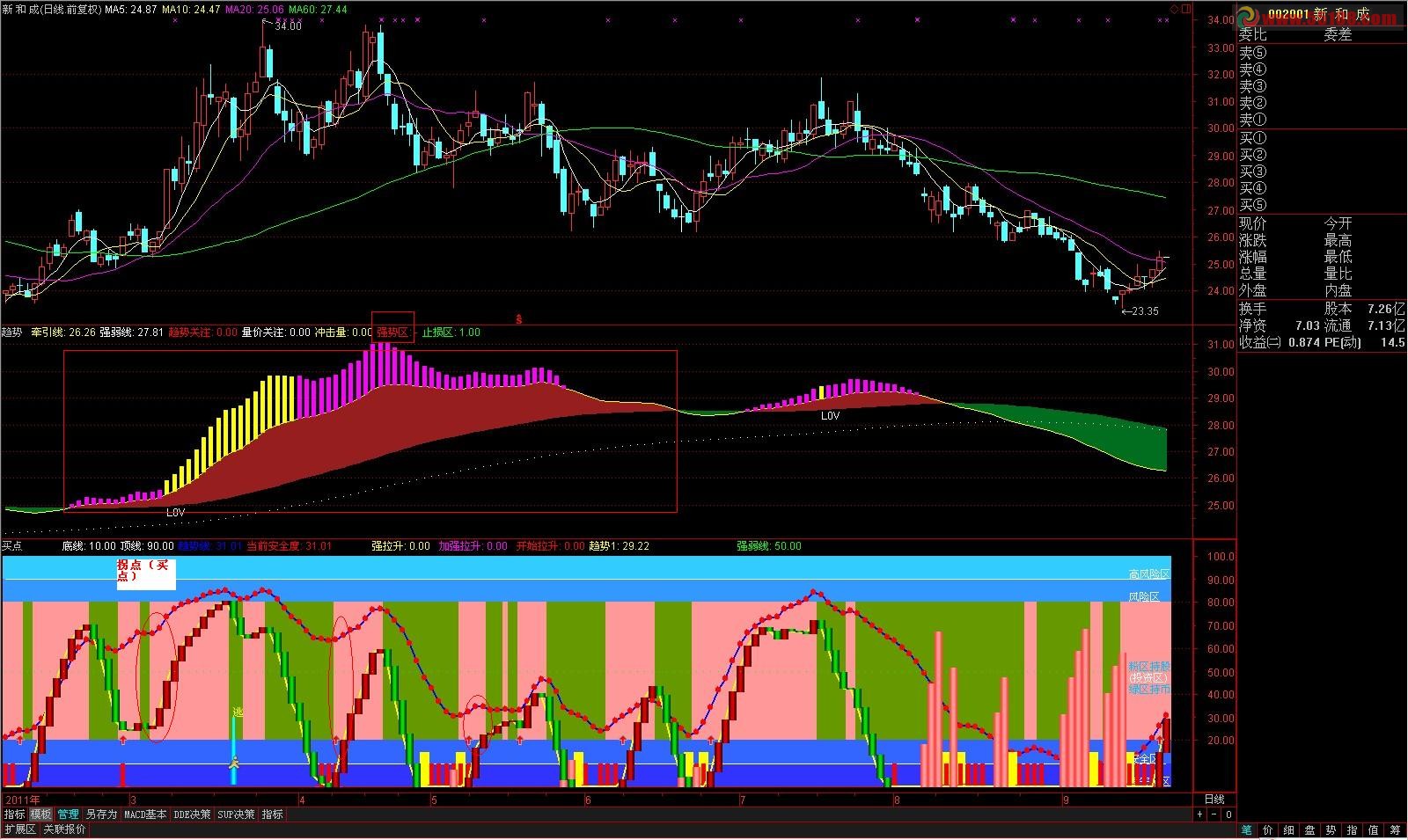The height and width of the screenshot is (840, 1408).
Task: Reset chart zoom with the 0 button
Action: [1228, 814]
